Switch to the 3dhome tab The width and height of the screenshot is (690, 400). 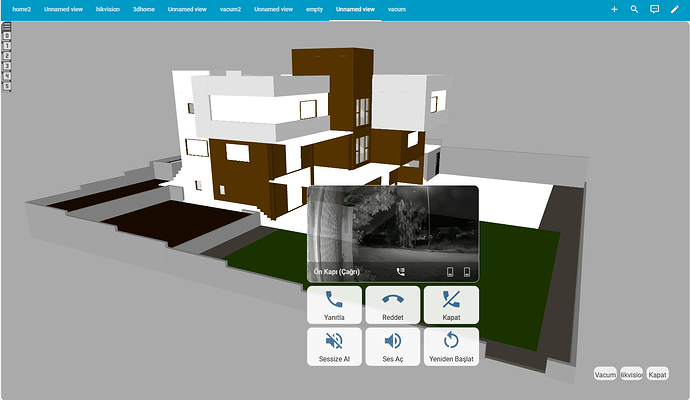[144, 9]
